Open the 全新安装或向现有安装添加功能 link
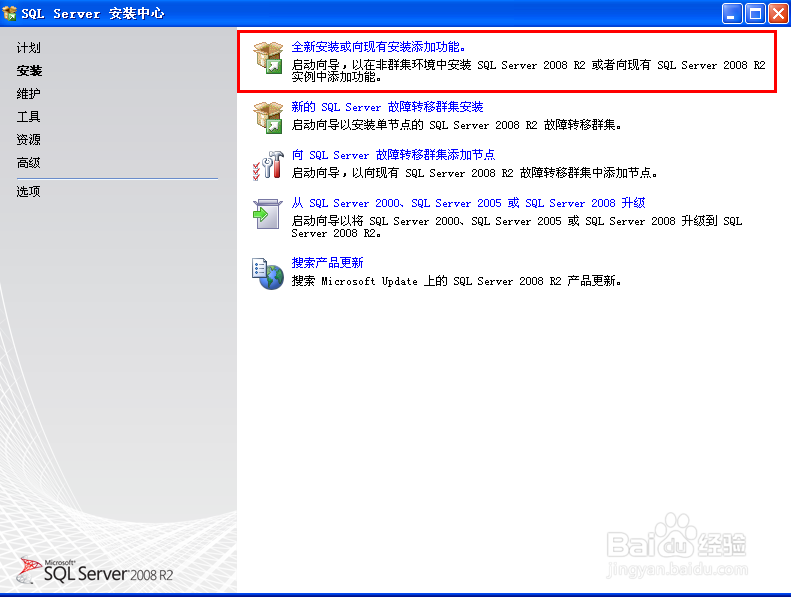791x597 pixels. pyautogui.click(x=378, y=47)
